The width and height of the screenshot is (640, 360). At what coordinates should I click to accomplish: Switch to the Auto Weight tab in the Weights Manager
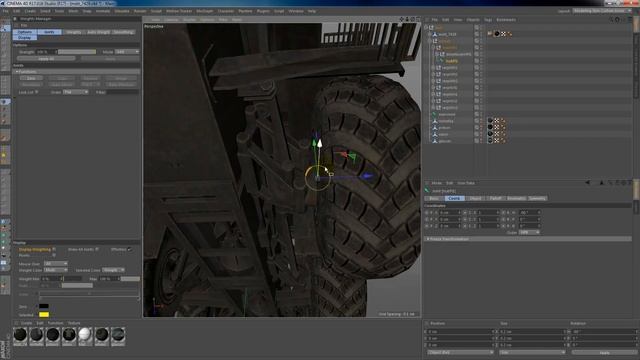(98, 32)
